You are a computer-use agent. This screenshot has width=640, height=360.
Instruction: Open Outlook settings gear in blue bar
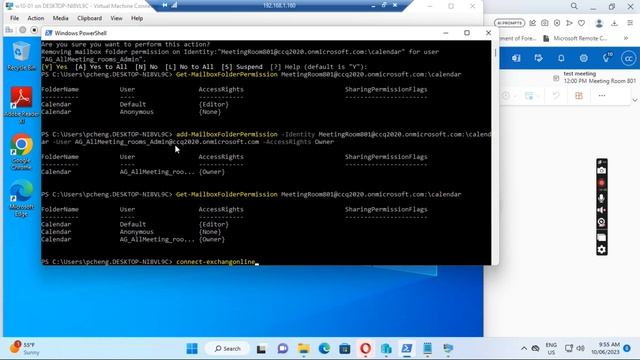tap(584, 58)
